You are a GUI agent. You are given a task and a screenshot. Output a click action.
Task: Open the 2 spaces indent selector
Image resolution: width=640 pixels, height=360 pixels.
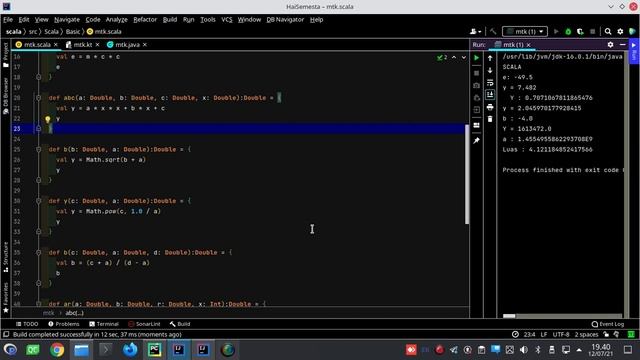pos(587,334)
